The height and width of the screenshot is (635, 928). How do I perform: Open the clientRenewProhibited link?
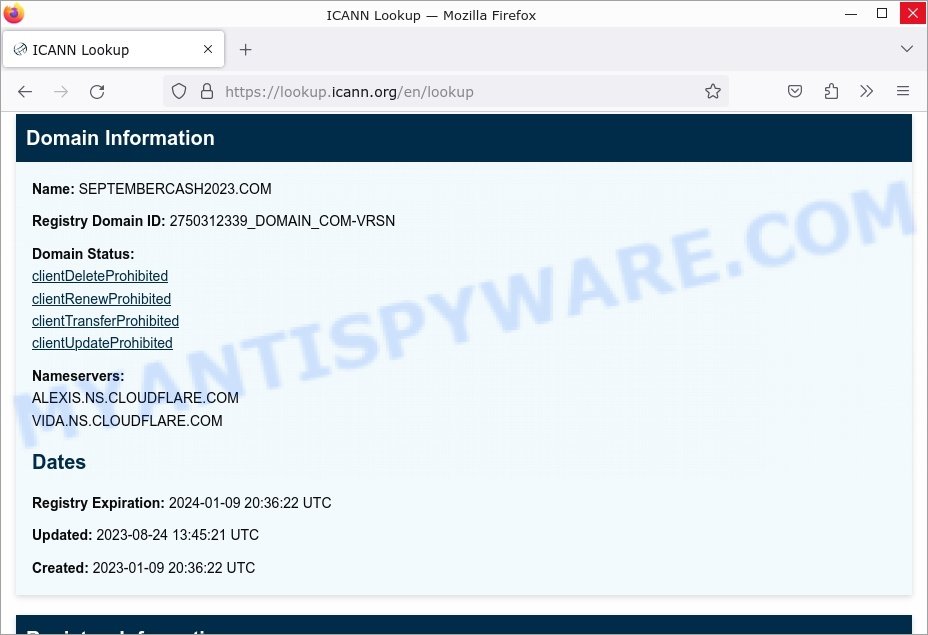[x=101, y=299]
